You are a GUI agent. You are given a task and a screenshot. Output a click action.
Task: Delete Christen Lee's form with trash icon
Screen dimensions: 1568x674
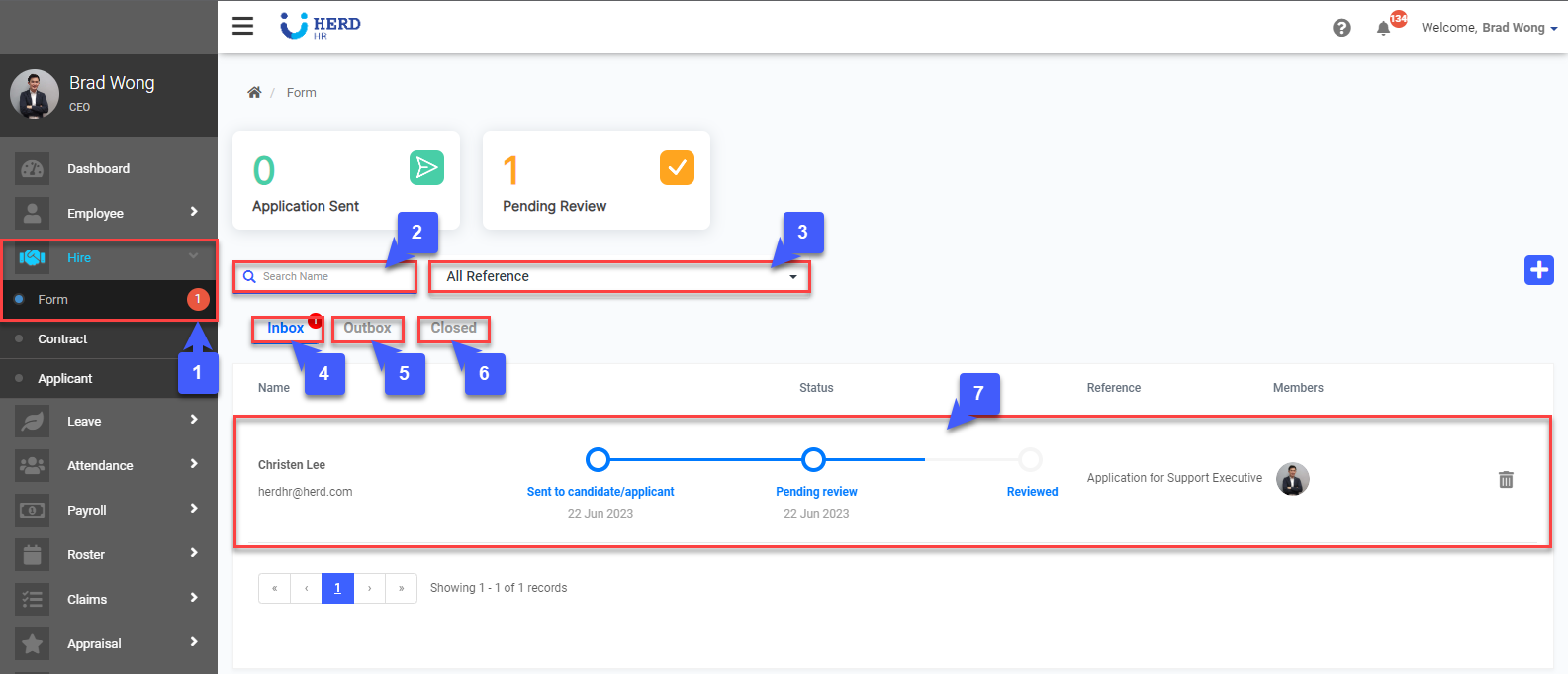click(1506, 480)
